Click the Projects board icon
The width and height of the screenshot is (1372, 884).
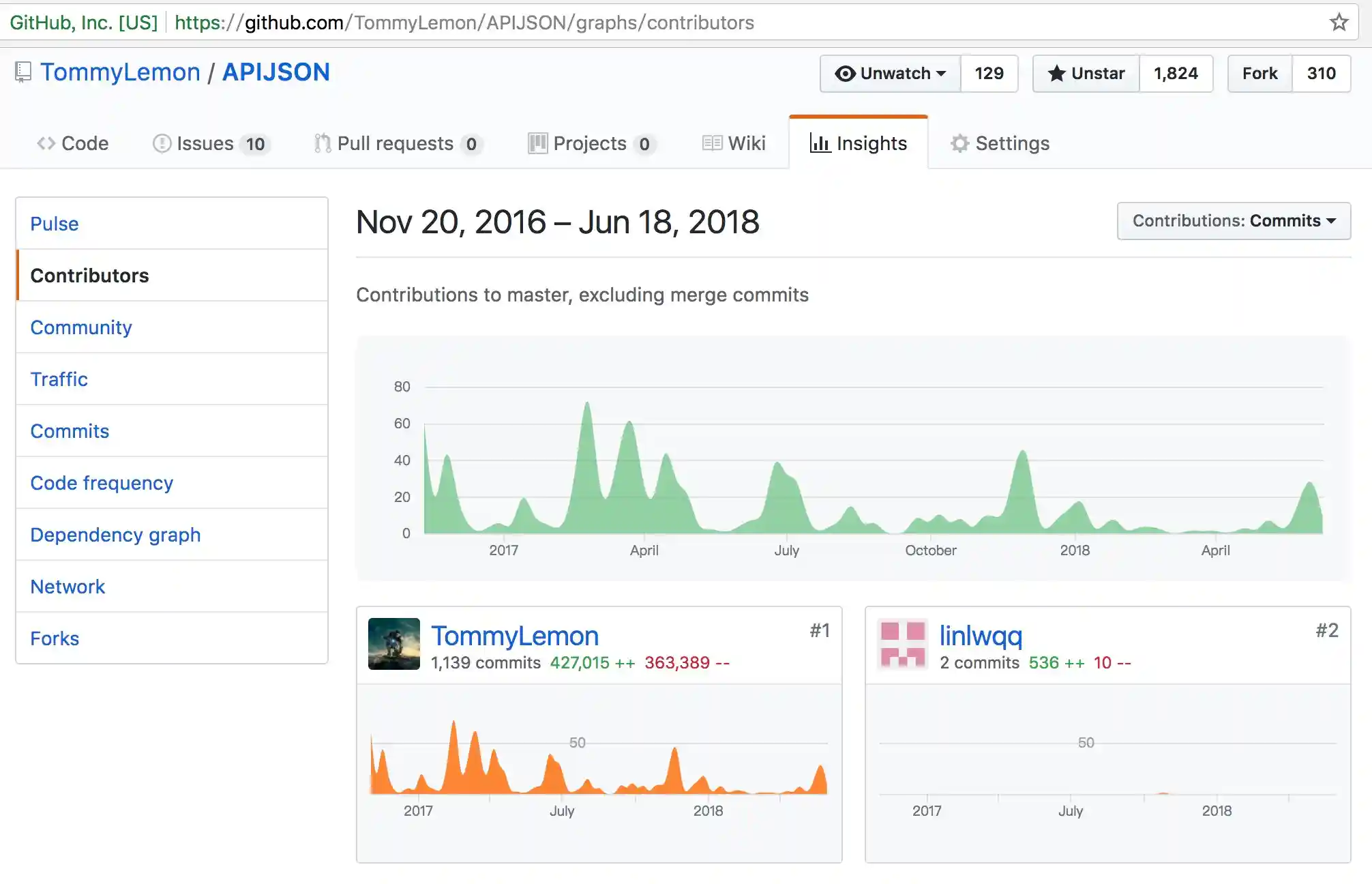(537, 143)
